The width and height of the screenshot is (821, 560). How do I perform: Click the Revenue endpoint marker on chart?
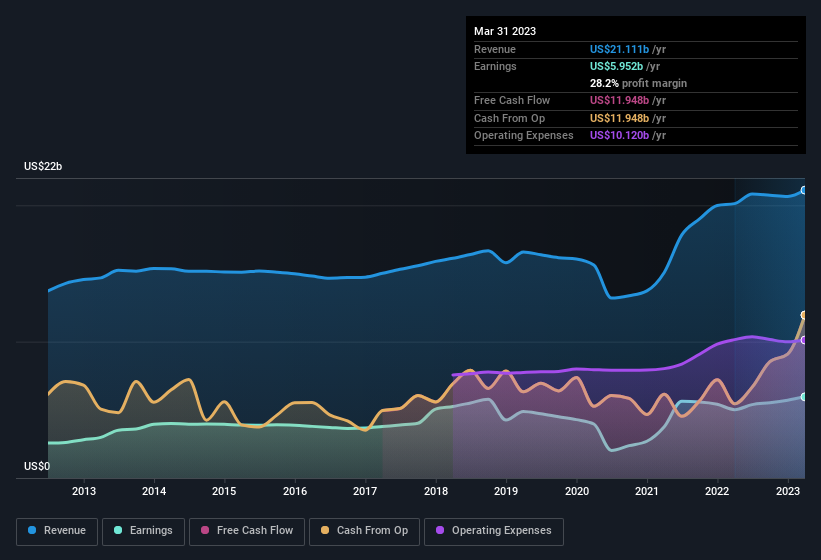pyautogui.click(x=804, y=190)
